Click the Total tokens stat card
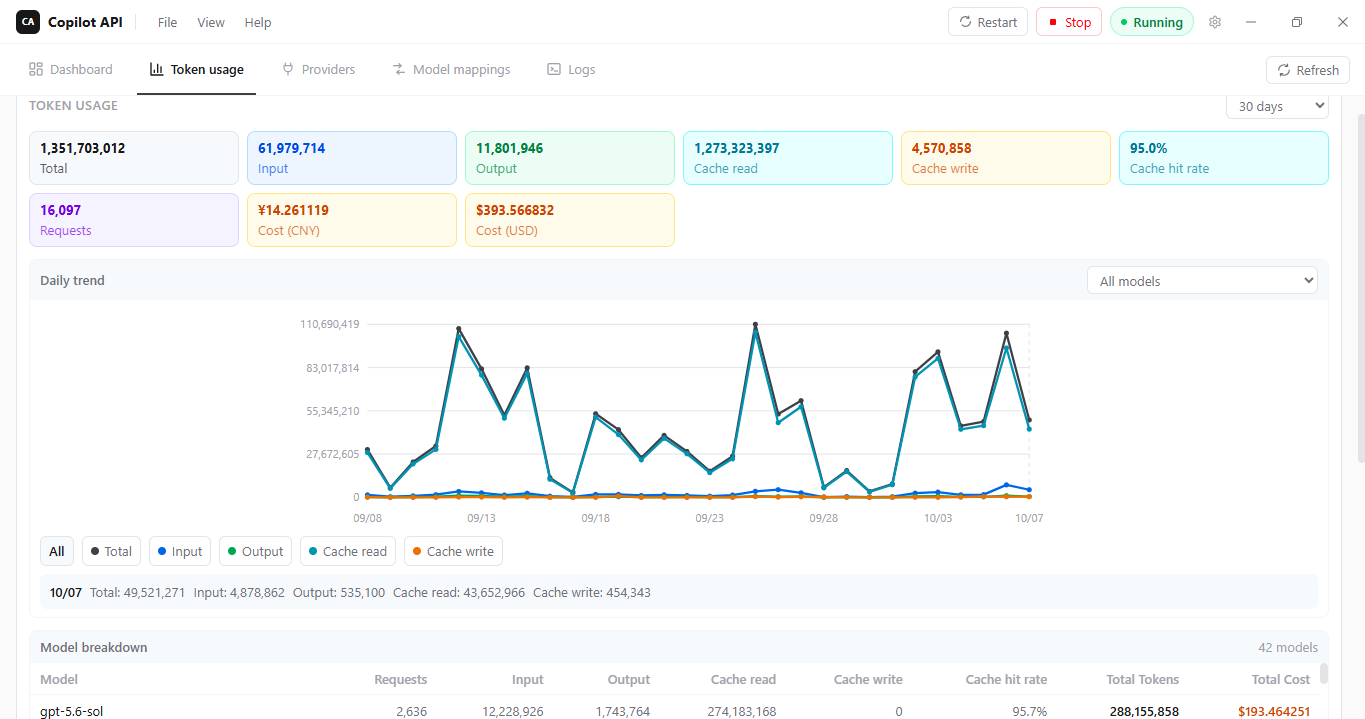Viewport: 1365px width, 719px height. [x=134, y=158]
